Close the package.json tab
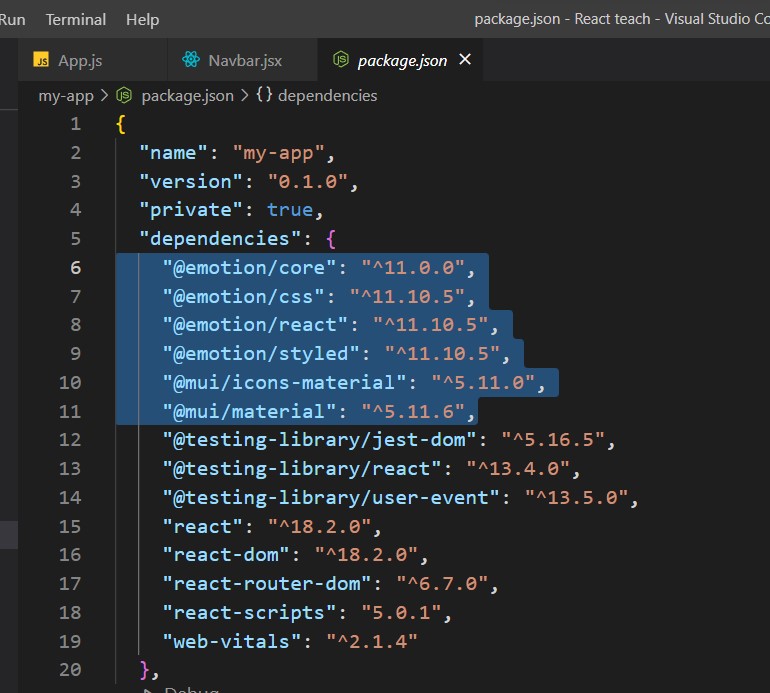770x693 pixels. tap(465, 59)
